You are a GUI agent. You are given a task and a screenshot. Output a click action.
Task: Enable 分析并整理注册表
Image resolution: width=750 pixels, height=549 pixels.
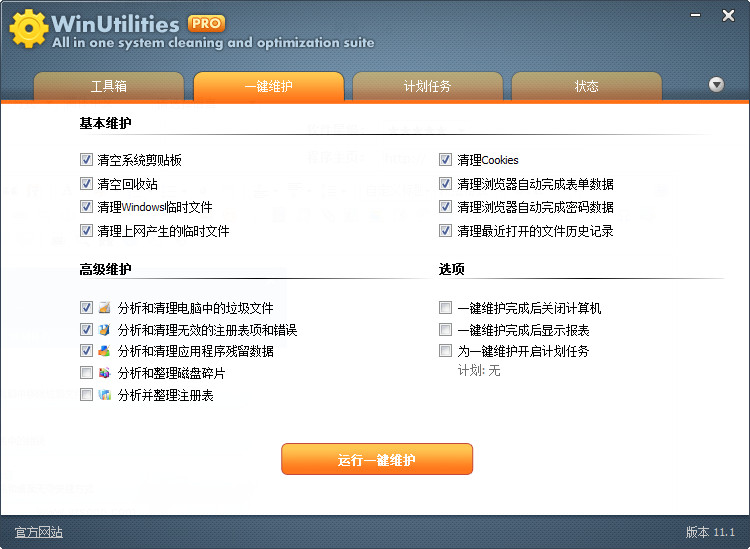(x=86, y=395)
